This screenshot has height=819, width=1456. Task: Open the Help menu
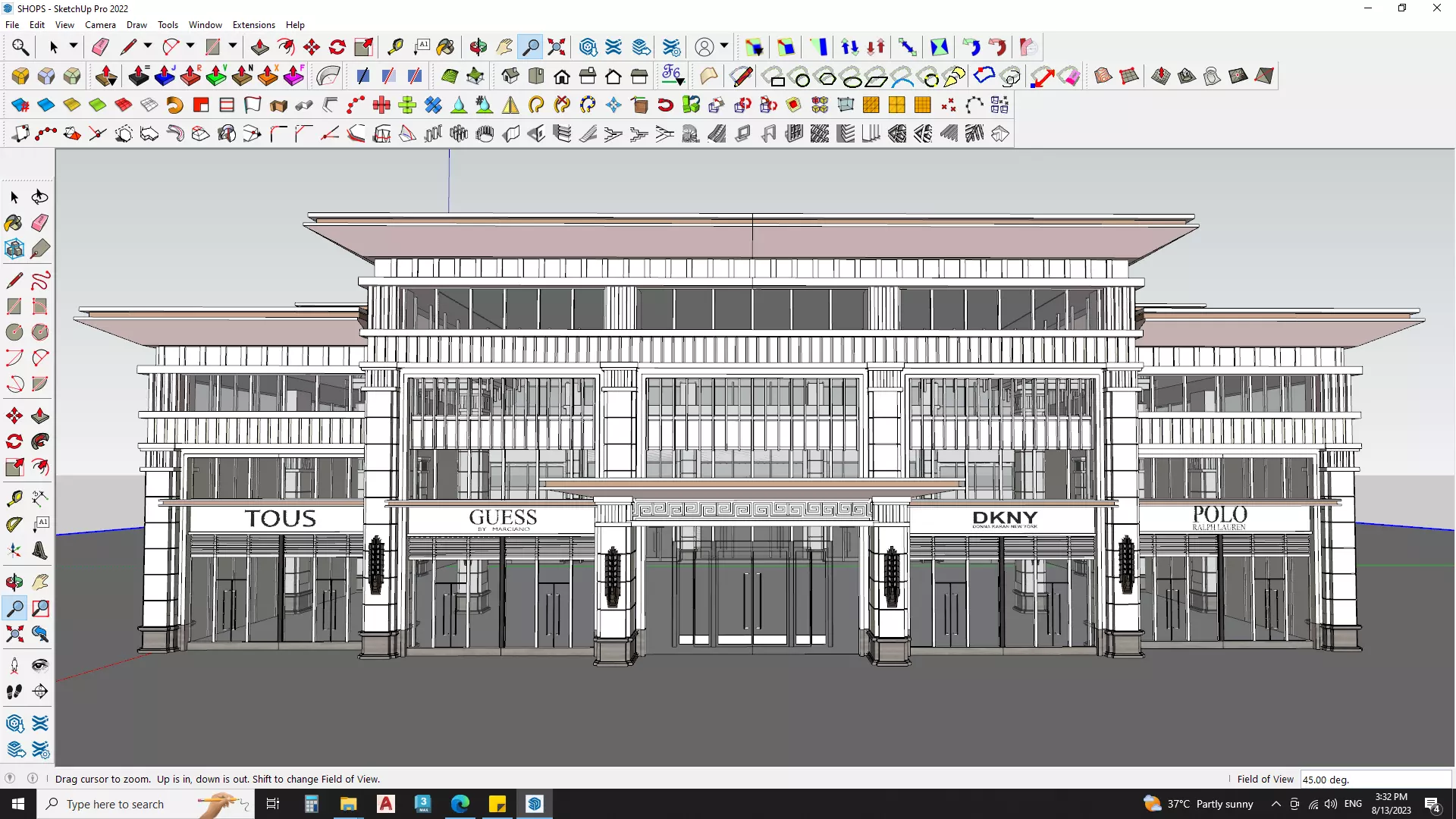click(x=295, y=25)
